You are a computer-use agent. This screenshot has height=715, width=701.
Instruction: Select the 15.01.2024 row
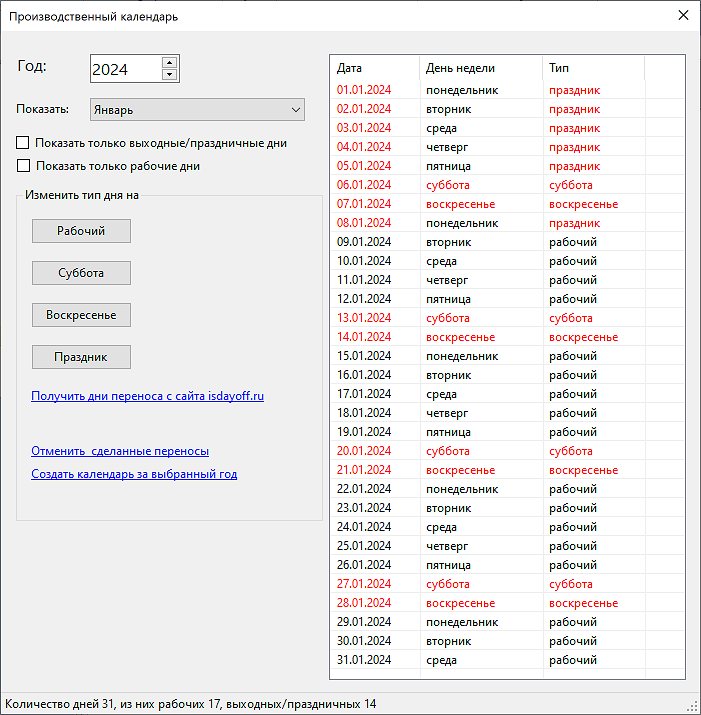coord(507,356)
